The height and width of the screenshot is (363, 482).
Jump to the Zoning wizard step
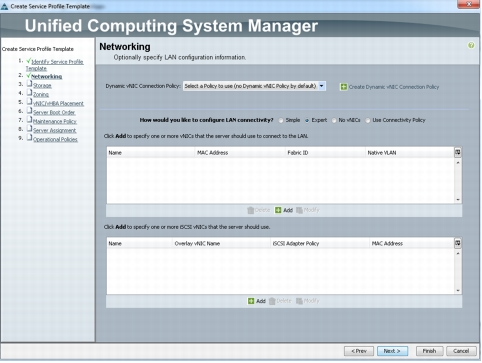pos(41,95)
